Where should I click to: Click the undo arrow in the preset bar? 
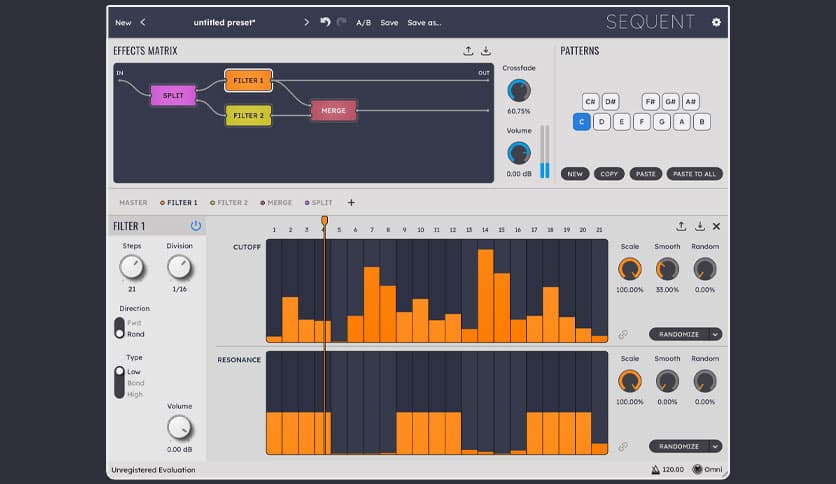(325, 22)
